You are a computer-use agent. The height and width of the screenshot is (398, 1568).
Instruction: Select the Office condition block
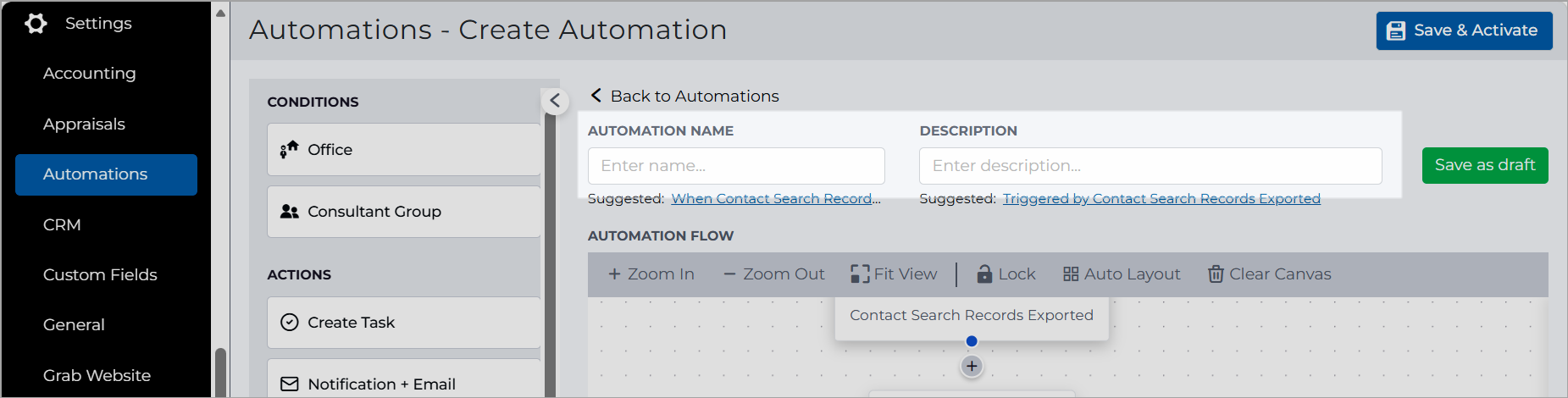click(404, 150)
